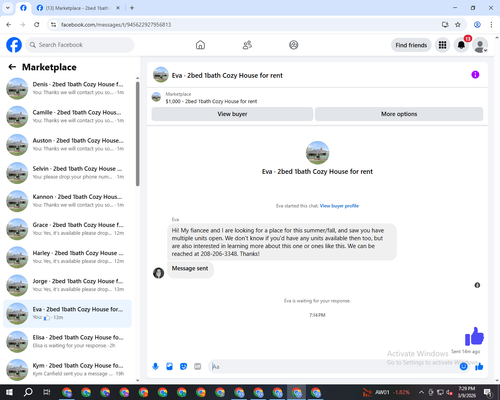Attach a file with the photo icon
This screenshot has height=400, width=500.
[169, 367]
